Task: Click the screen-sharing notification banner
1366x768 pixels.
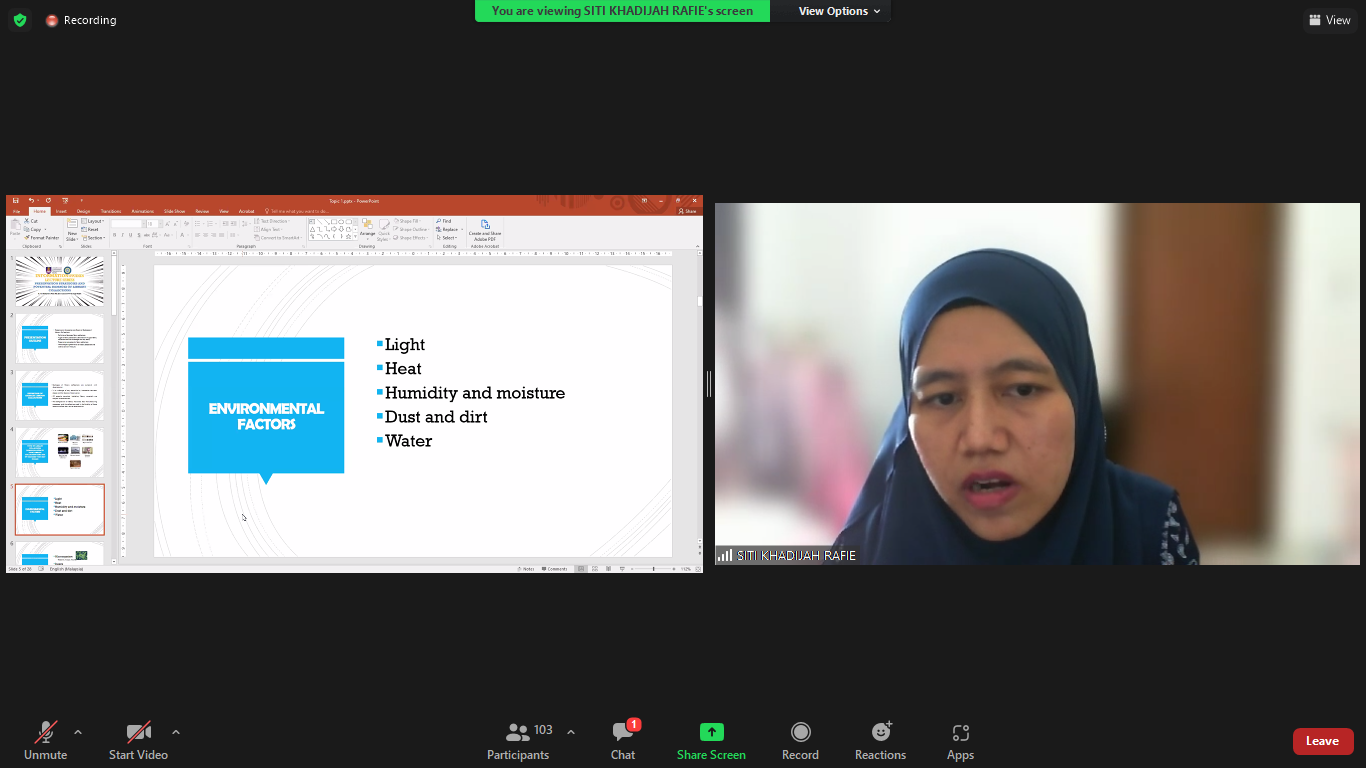Action: 622,11
